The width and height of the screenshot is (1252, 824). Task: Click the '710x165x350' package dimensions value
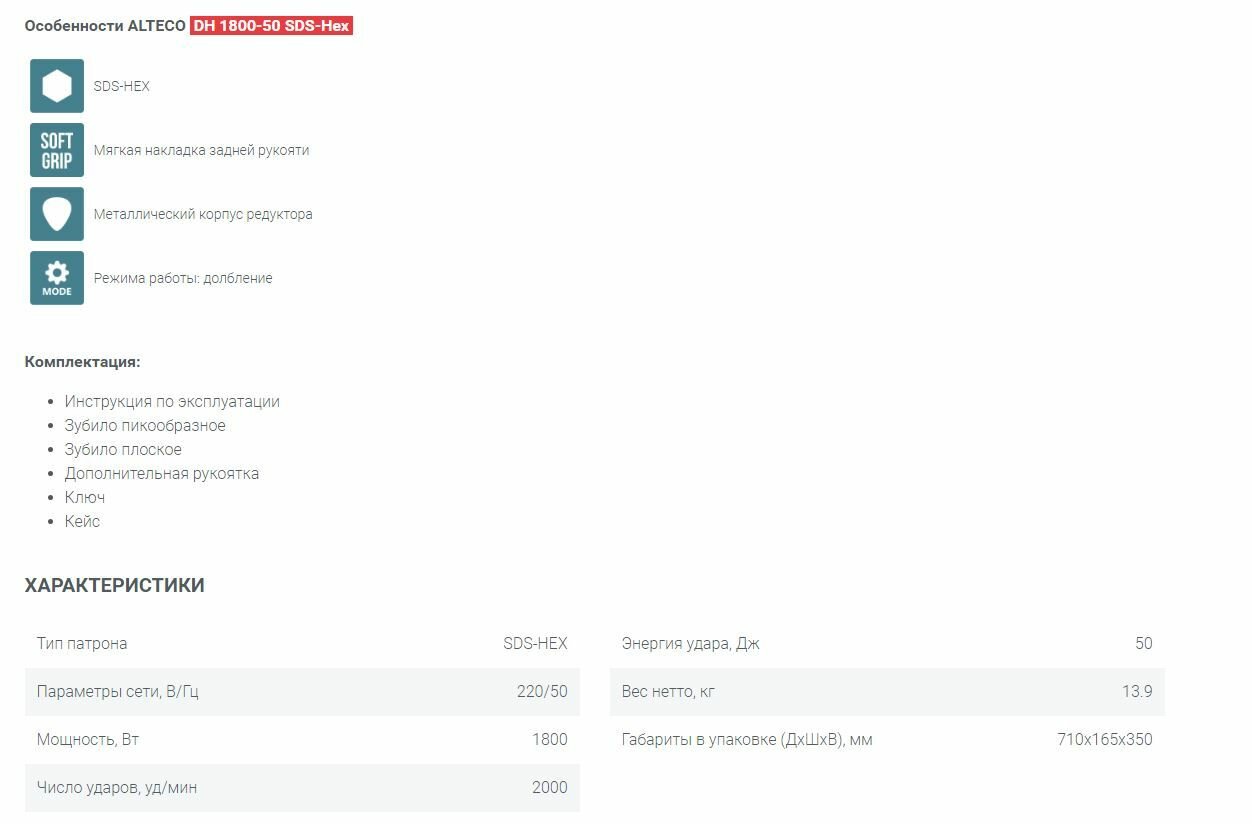pos(1105,740)
